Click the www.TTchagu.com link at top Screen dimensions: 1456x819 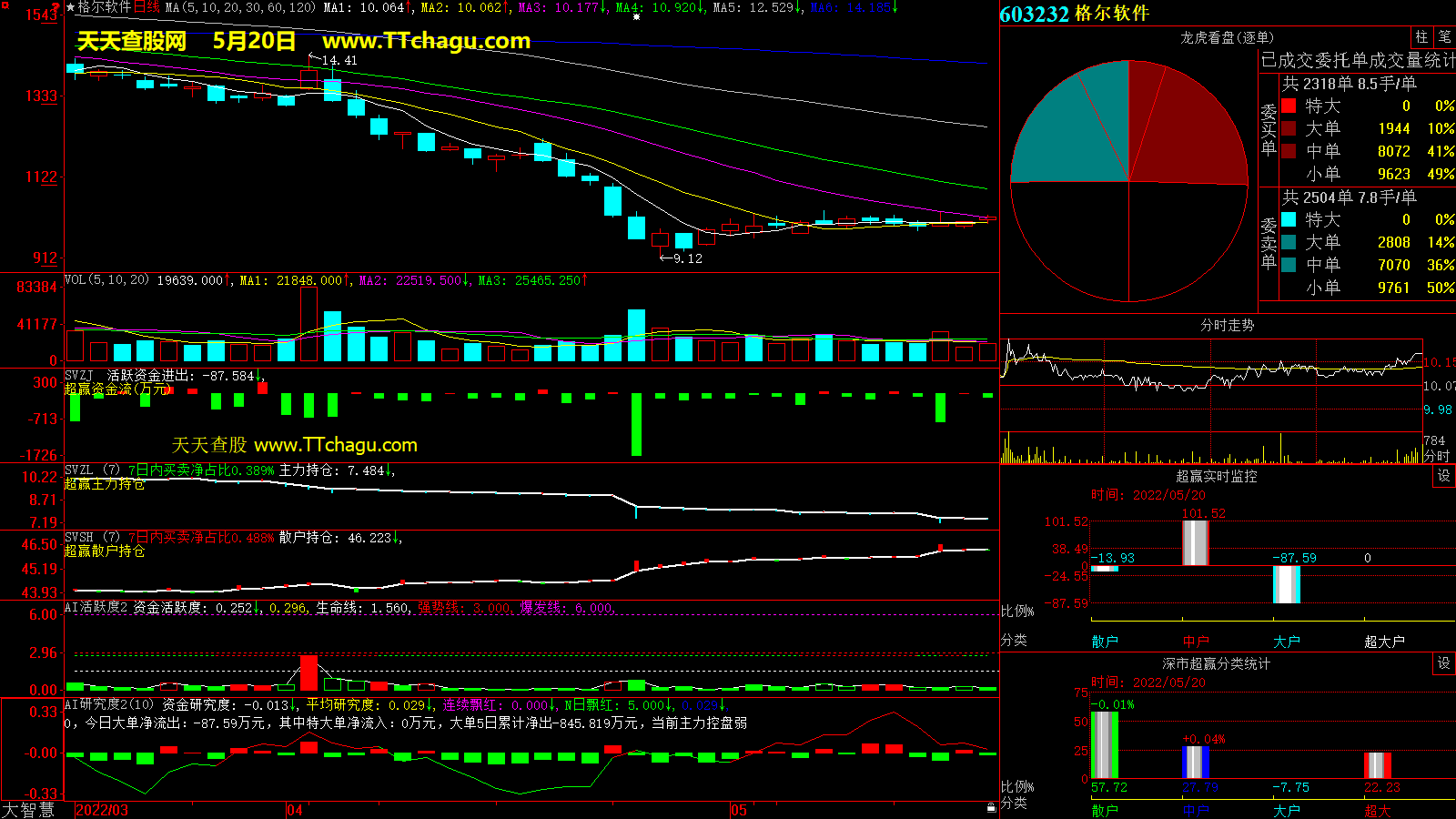(426, 41)
